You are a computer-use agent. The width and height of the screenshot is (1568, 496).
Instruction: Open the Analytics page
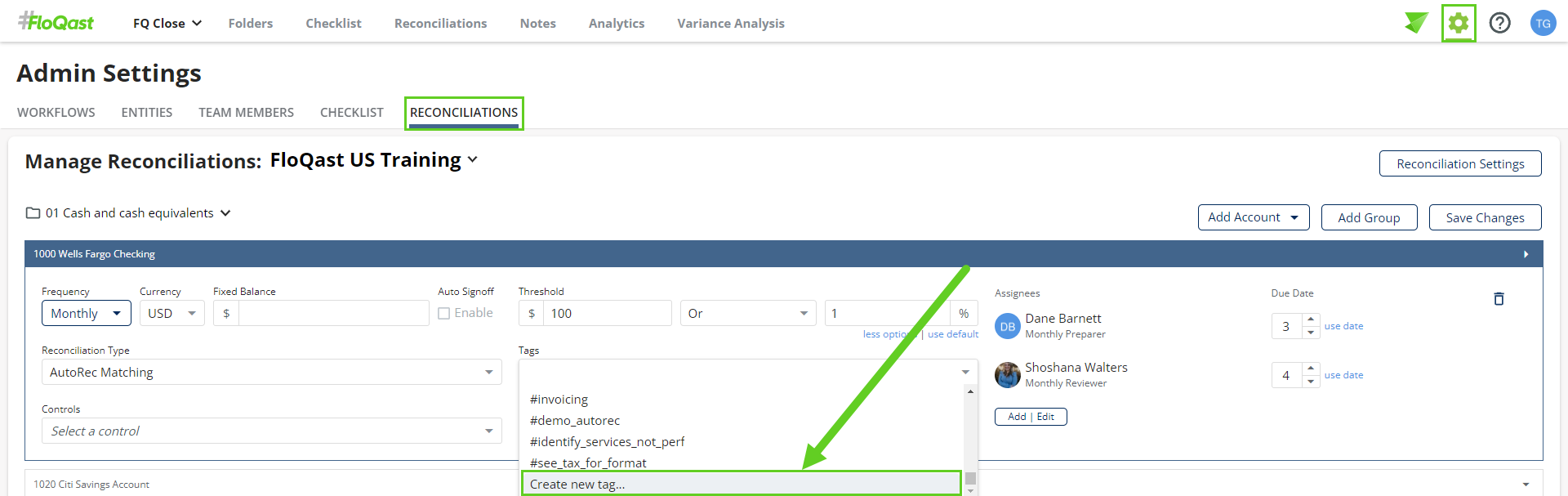617,24
